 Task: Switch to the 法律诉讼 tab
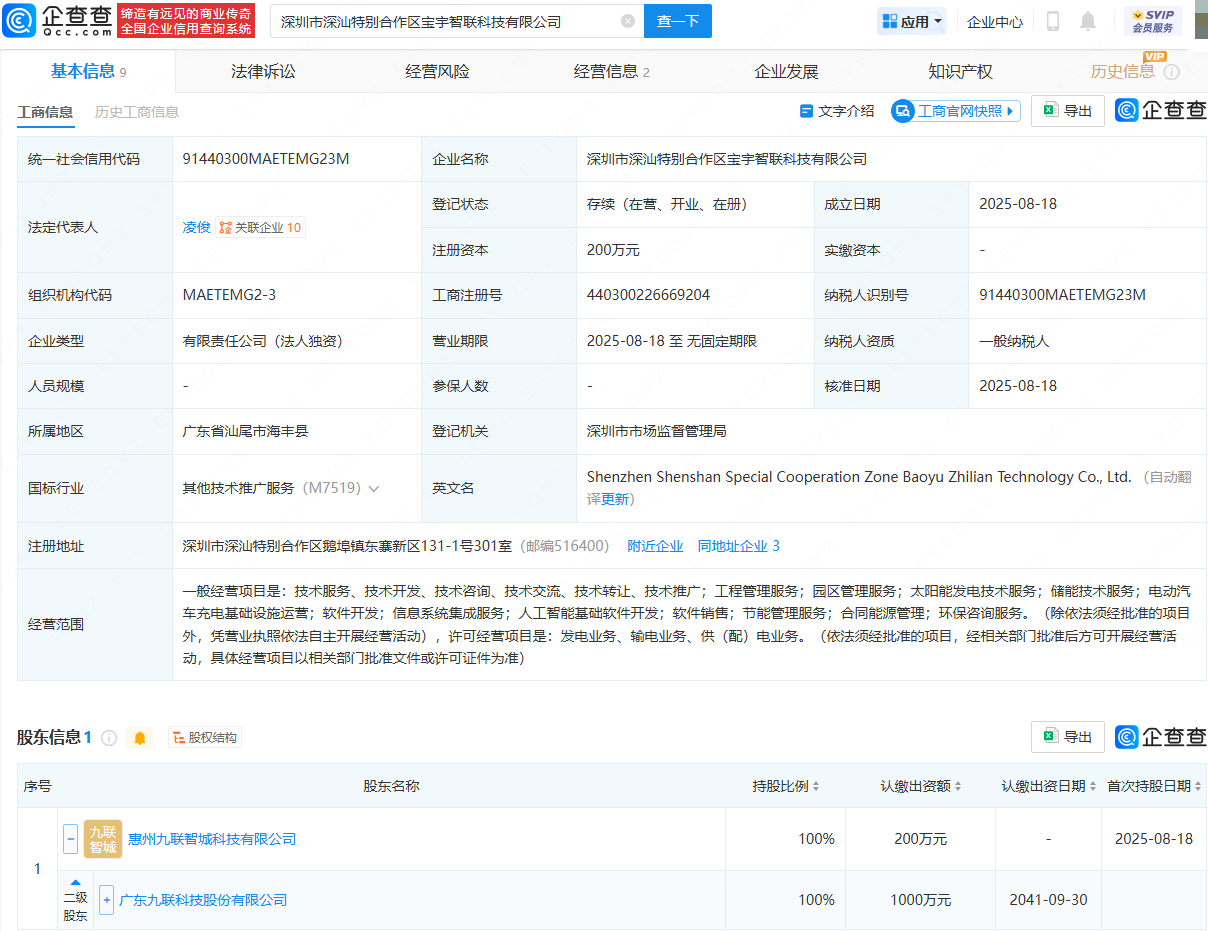(263, 71)
